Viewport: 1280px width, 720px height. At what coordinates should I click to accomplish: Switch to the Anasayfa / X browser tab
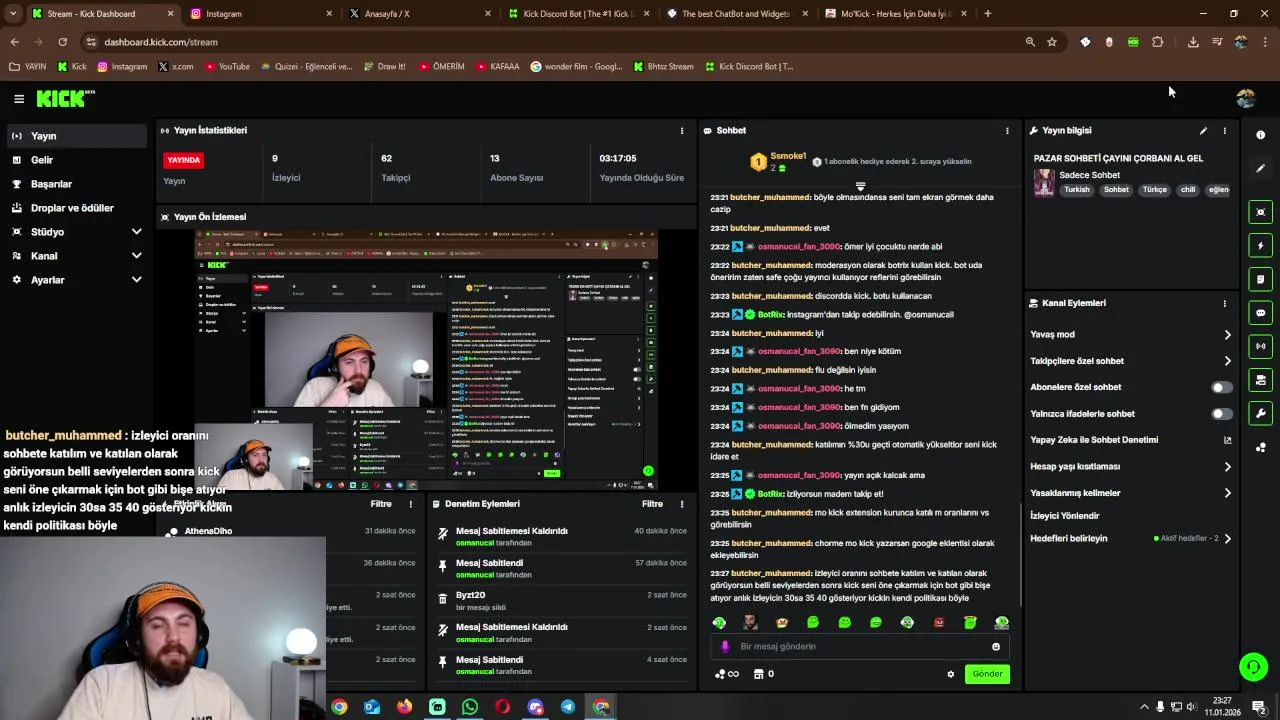[x=419, y=14]
